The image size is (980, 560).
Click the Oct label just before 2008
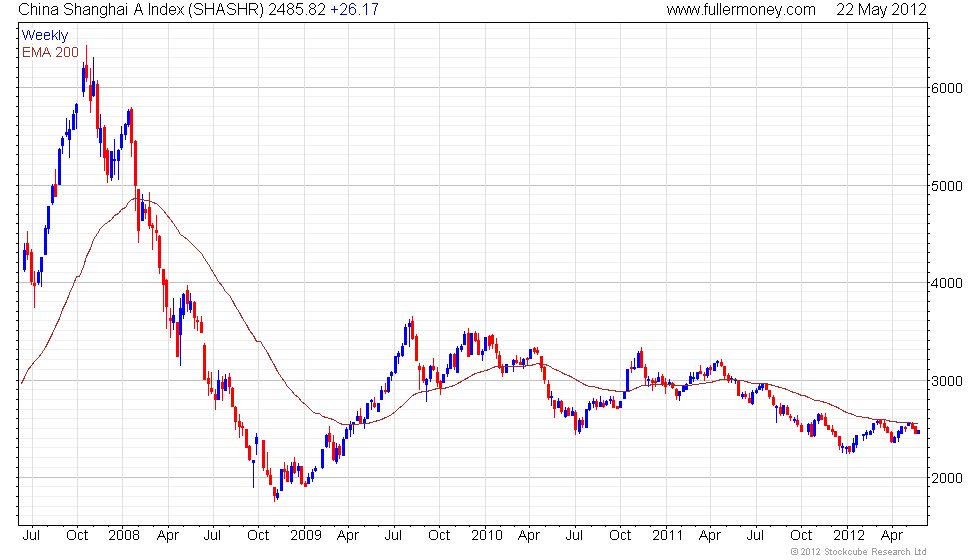click(x=78, y=535)
